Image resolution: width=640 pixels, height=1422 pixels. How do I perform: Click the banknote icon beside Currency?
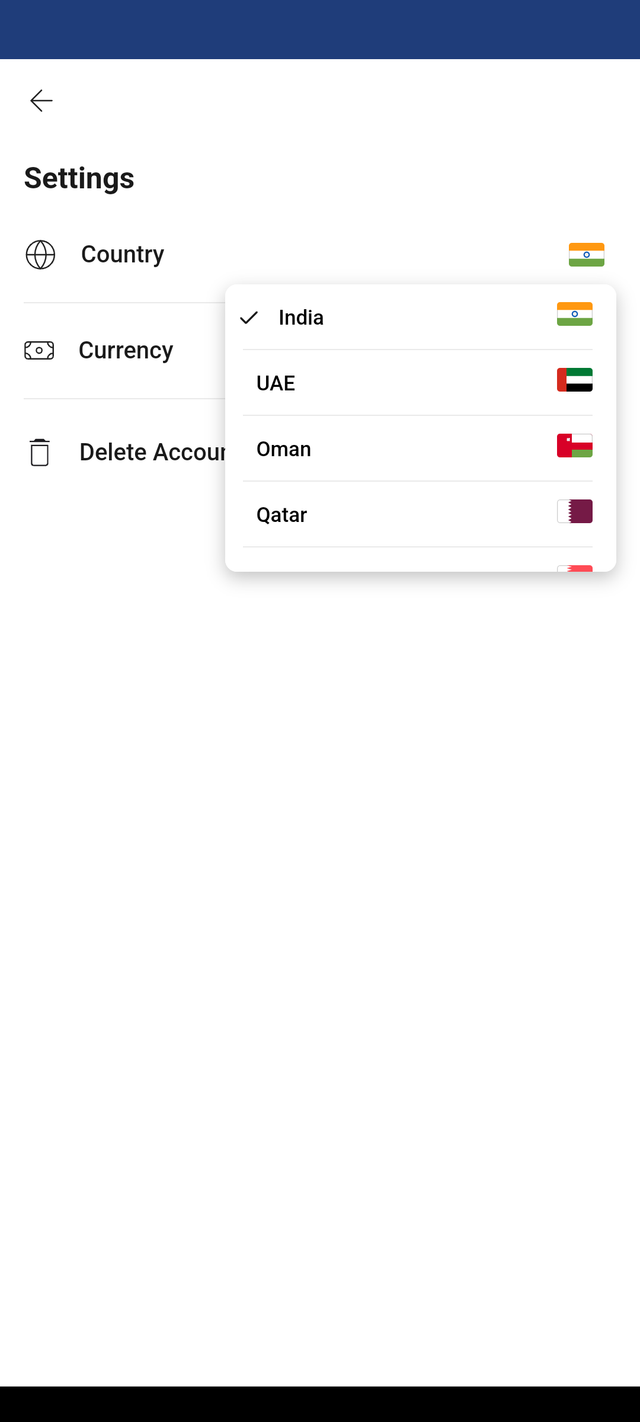click(x=39, y=351)
